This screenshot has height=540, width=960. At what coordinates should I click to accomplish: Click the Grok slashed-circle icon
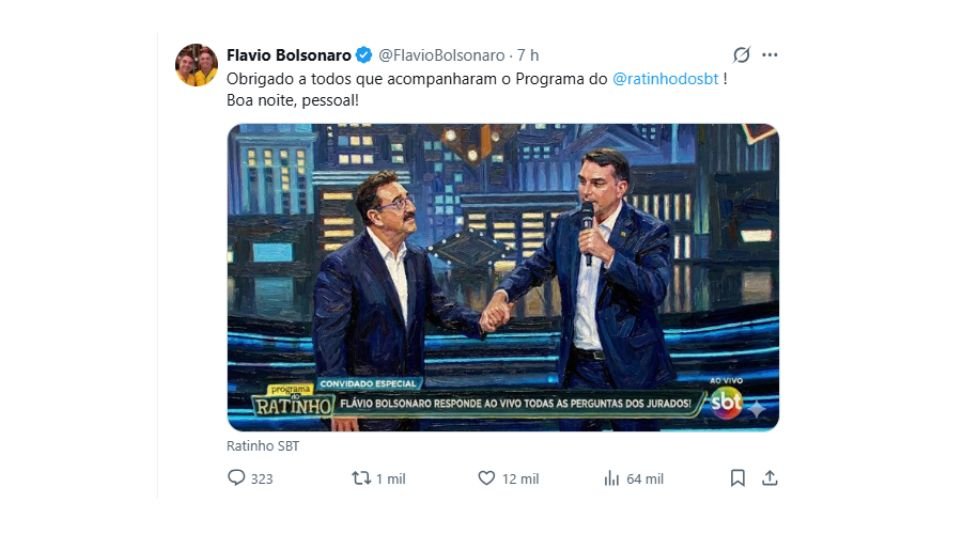[741, 55]
